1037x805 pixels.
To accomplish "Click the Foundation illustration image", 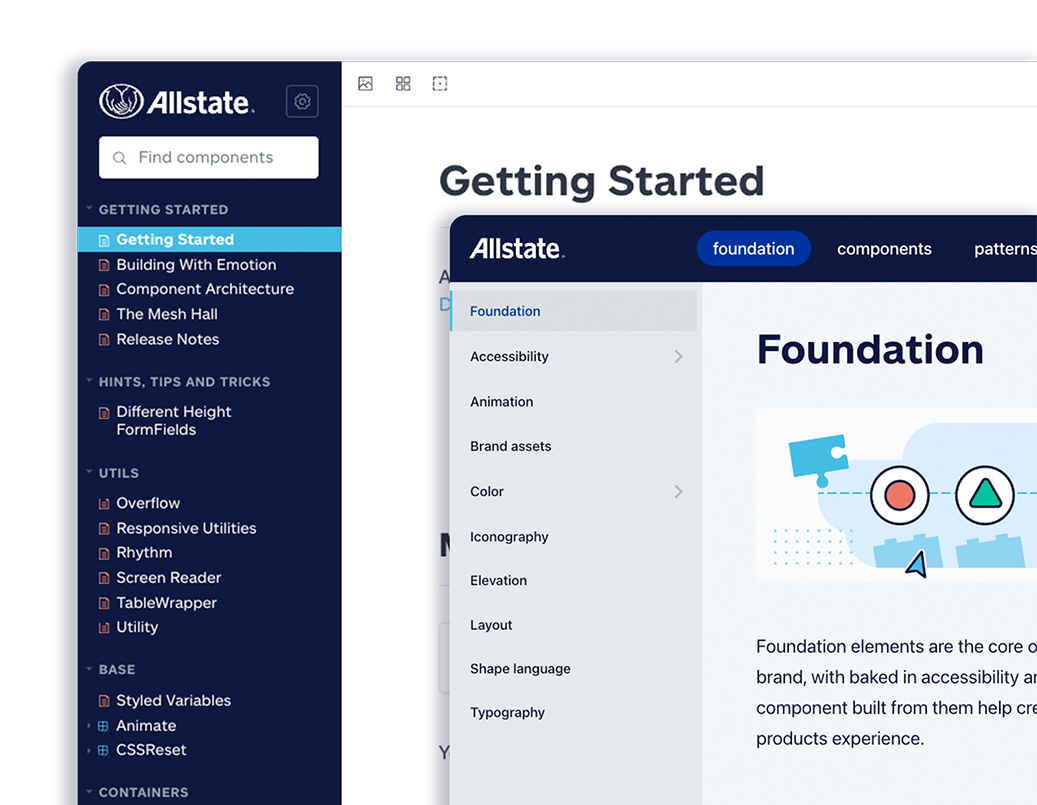I will pos(896,495).
